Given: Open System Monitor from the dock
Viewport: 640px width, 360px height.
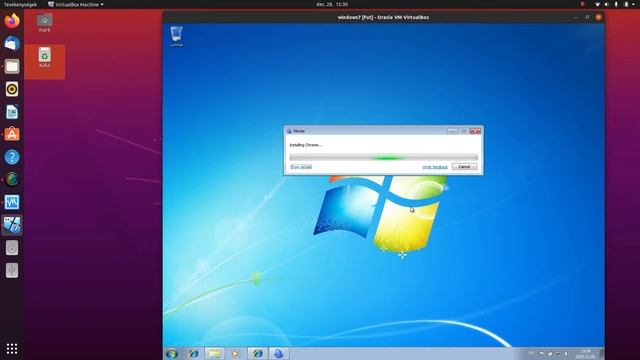Looking at the screenshot, I should (12, 202).
